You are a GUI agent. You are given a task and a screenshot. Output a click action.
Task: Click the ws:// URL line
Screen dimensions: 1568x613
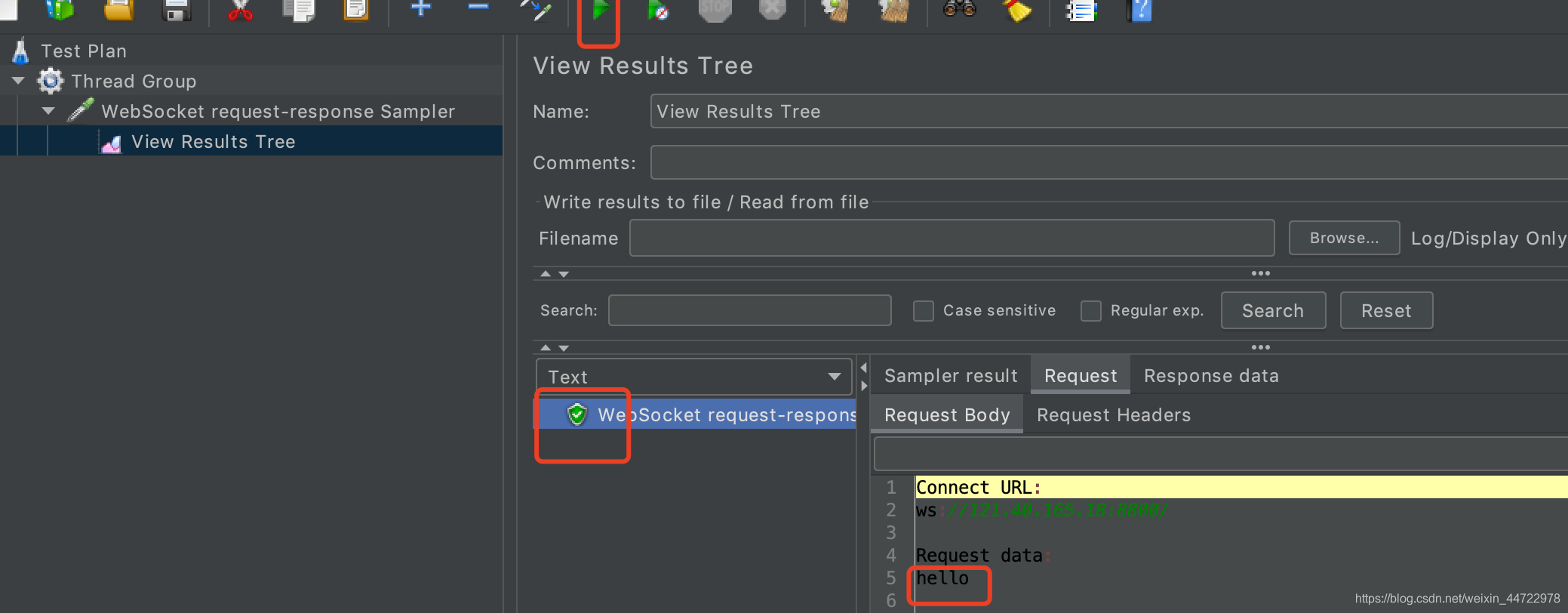coord(1042,510)
